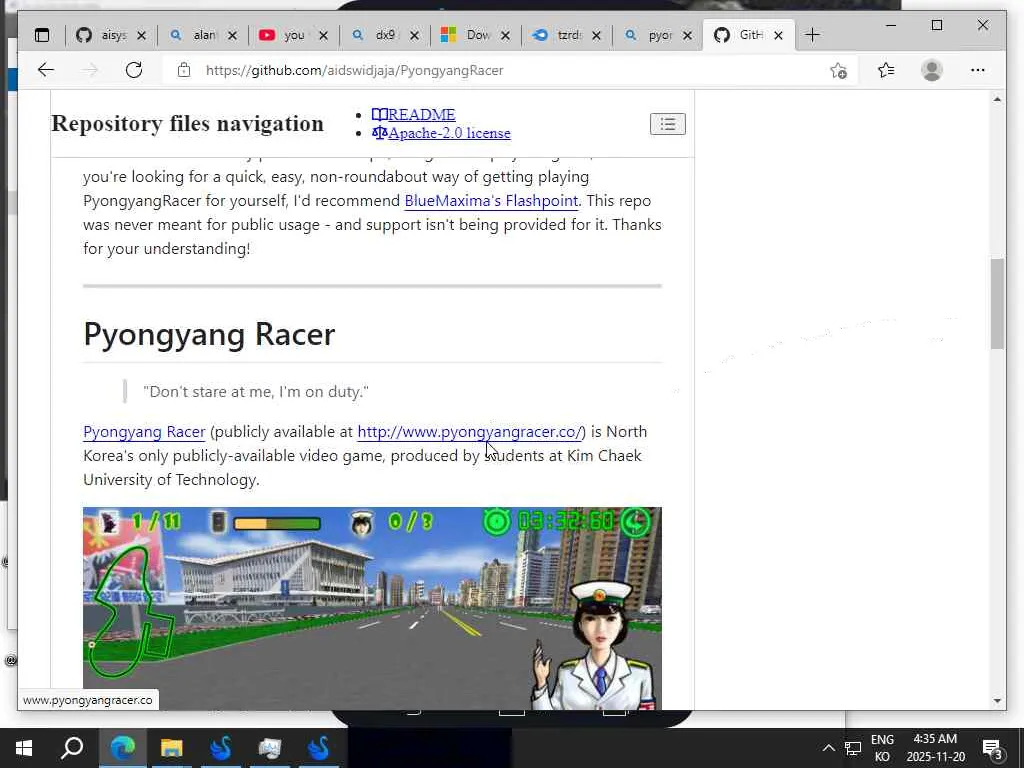Switch to the 'dx9' search tab

pyautogui.click(x=375, y=35)
